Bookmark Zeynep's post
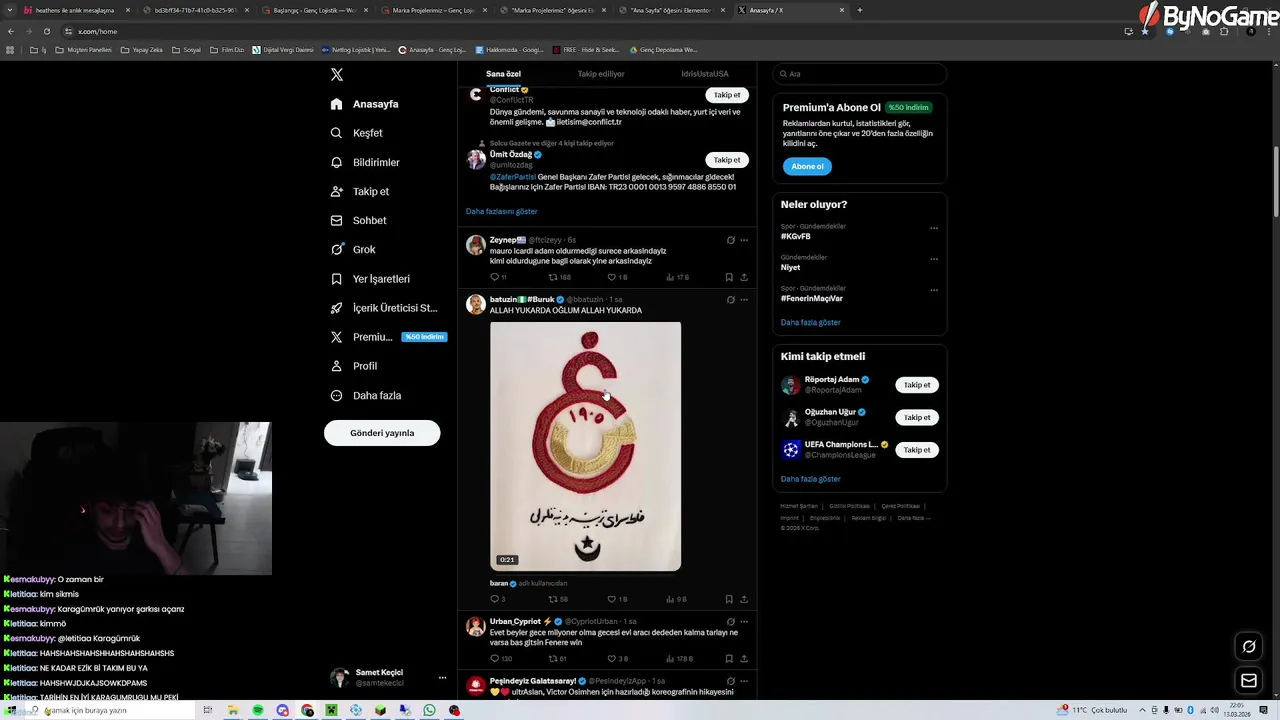Image resolution: width=1280 pixels, height=720 pixels. 729,277
